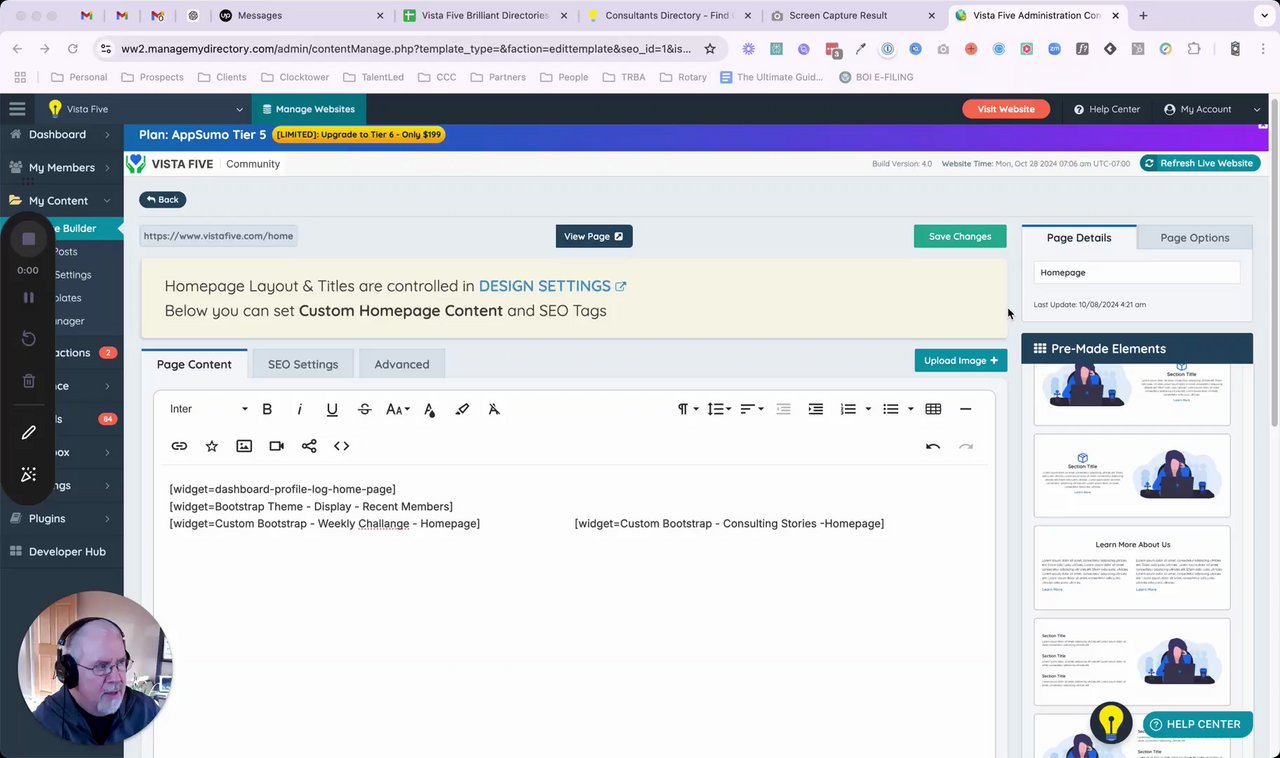The height and width of the screenshot is (758, 1280).
Task: Pause the screen recording
Action: coord(29,298)
